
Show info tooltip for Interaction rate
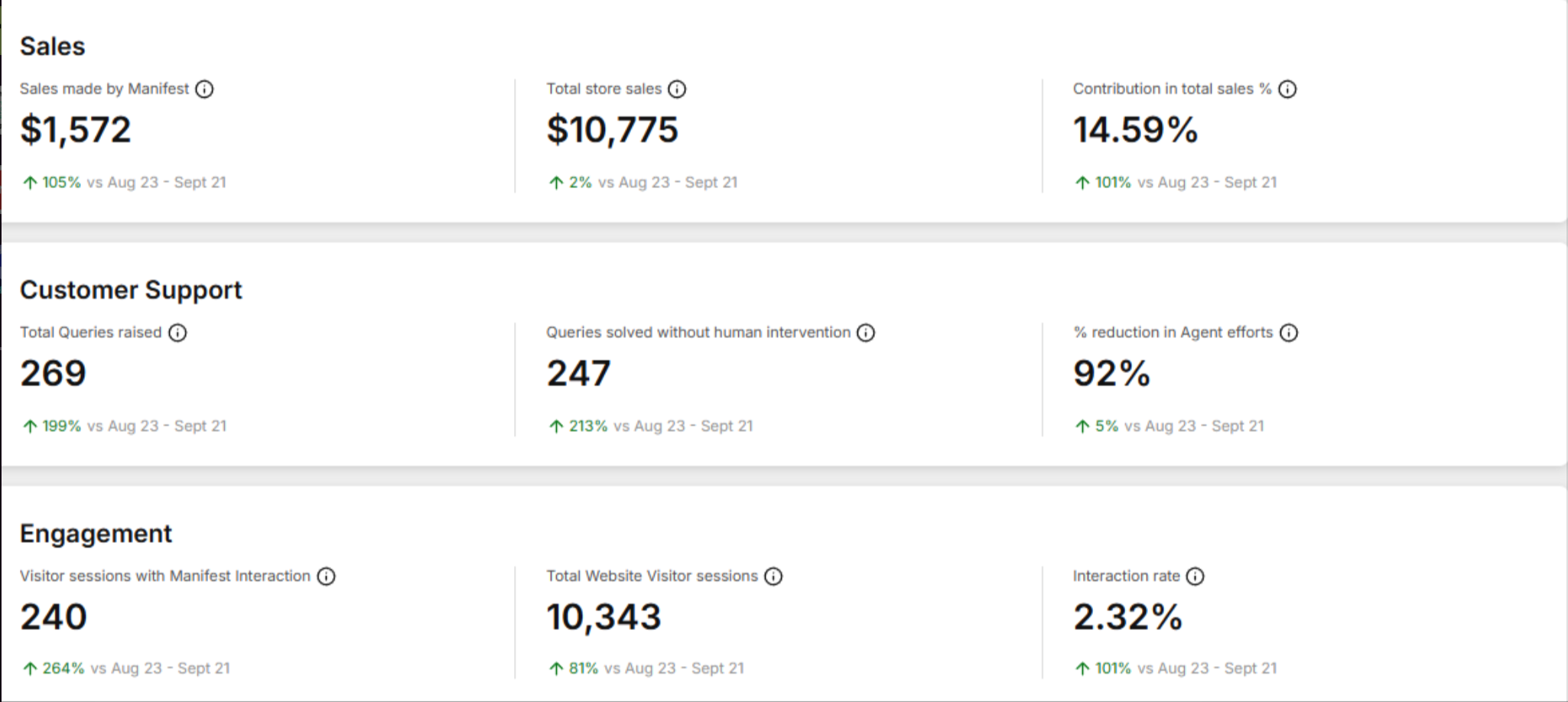pos(1195,577)
